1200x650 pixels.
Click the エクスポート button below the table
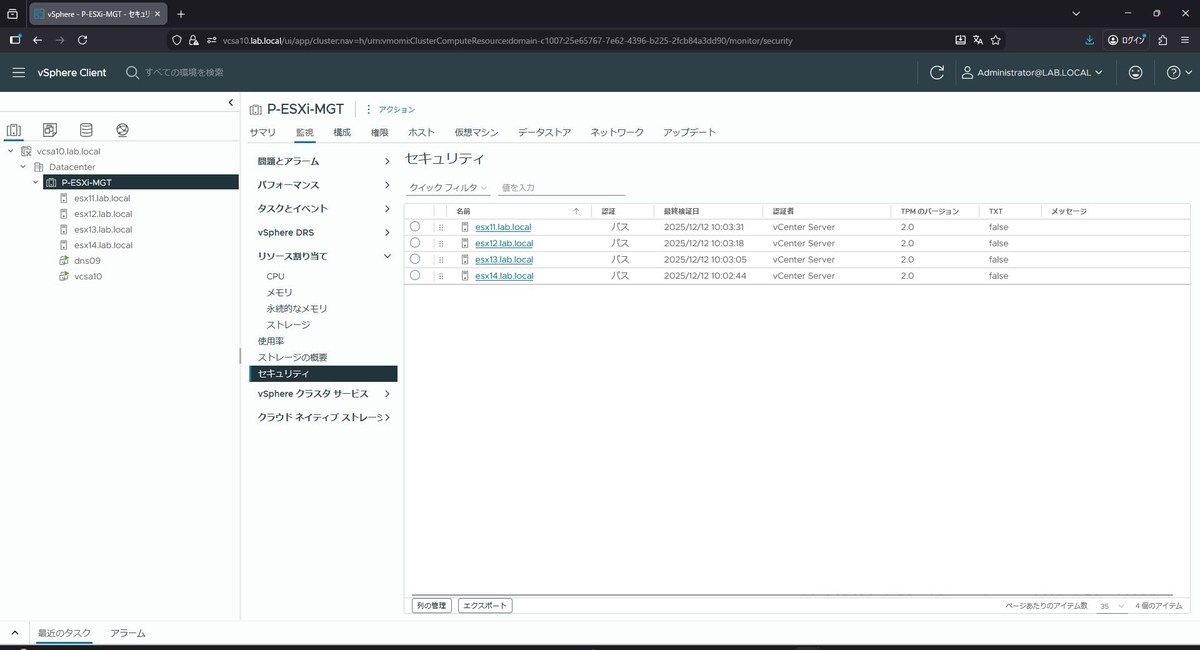coord(485,605)
